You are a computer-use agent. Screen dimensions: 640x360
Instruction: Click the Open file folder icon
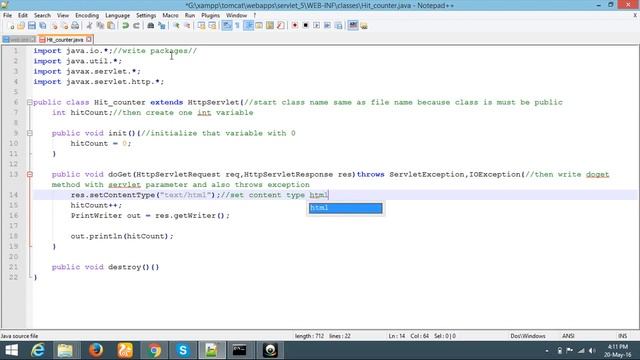[21, 26]
